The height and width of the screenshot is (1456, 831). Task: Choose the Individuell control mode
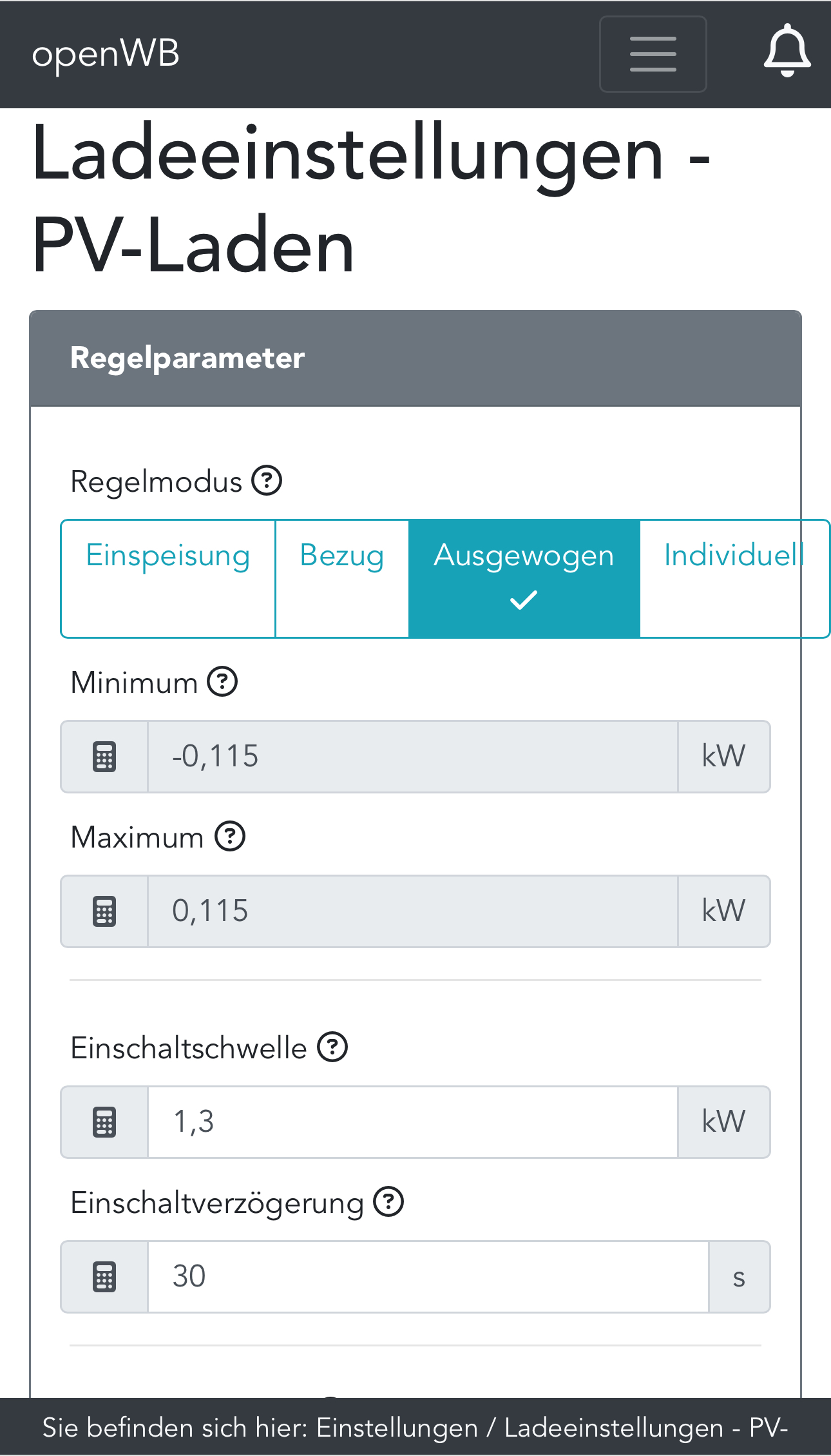pyautogui.click(x=734, y=578)
